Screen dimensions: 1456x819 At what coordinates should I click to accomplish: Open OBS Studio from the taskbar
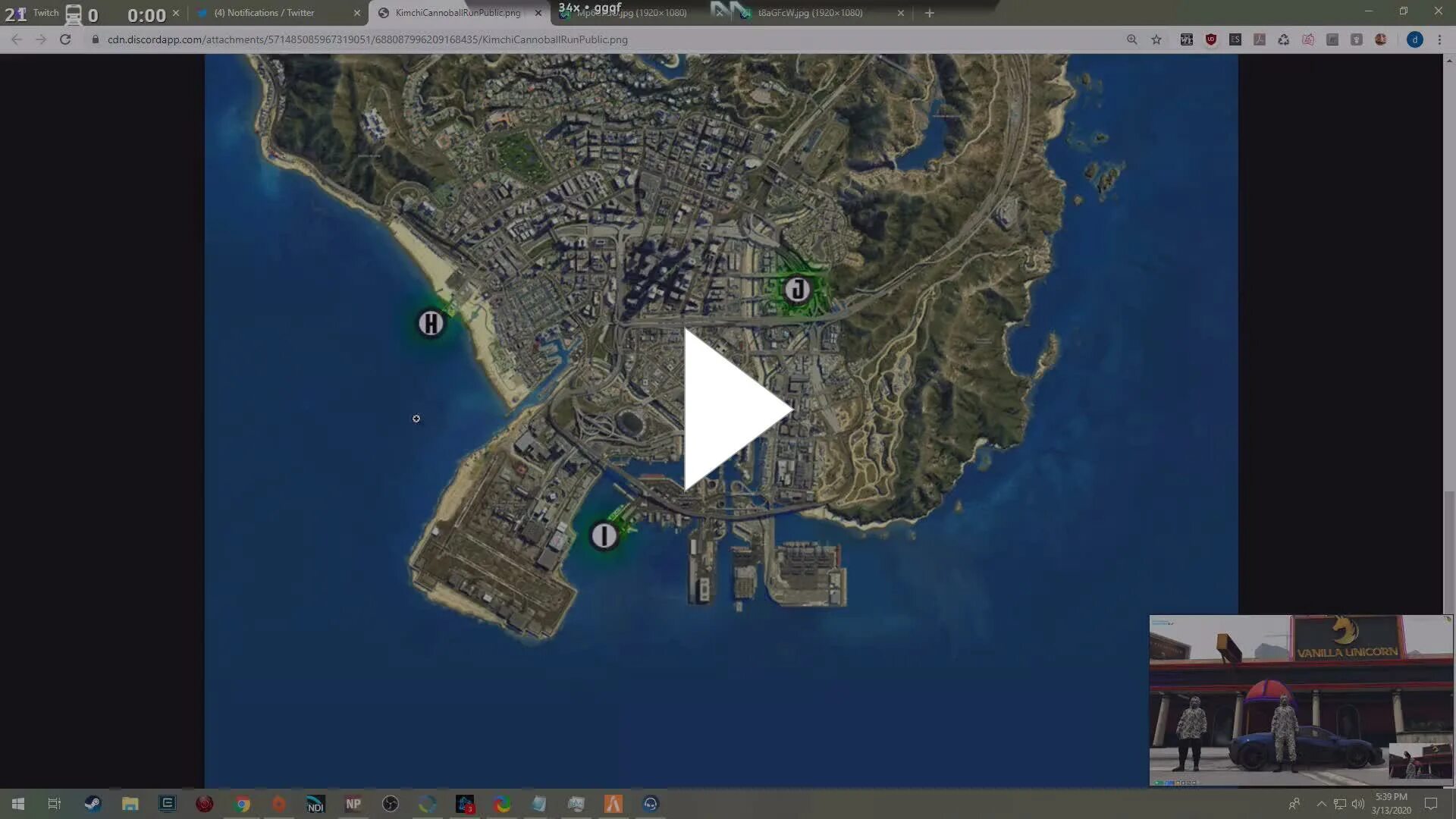point(391,804)
